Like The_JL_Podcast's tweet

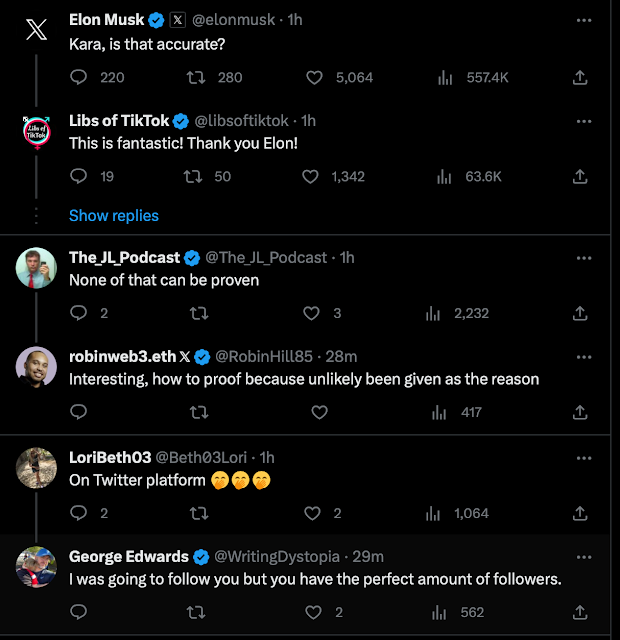314,313
